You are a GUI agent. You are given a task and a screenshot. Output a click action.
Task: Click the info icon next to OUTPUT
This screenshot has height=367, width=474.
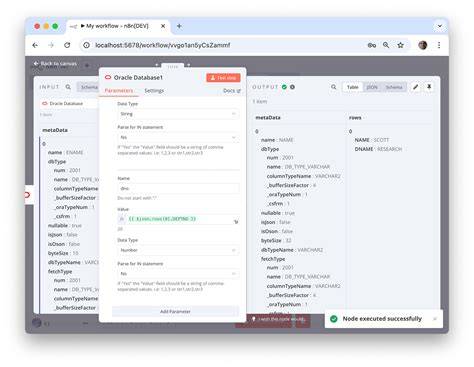292,87
